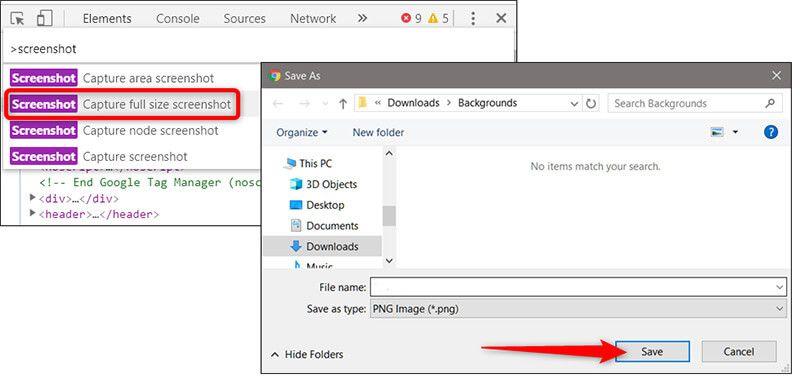Viewport: 800px width, 378px height.
Task: Click the red error count indicator
Action: [x=411, y=19]
